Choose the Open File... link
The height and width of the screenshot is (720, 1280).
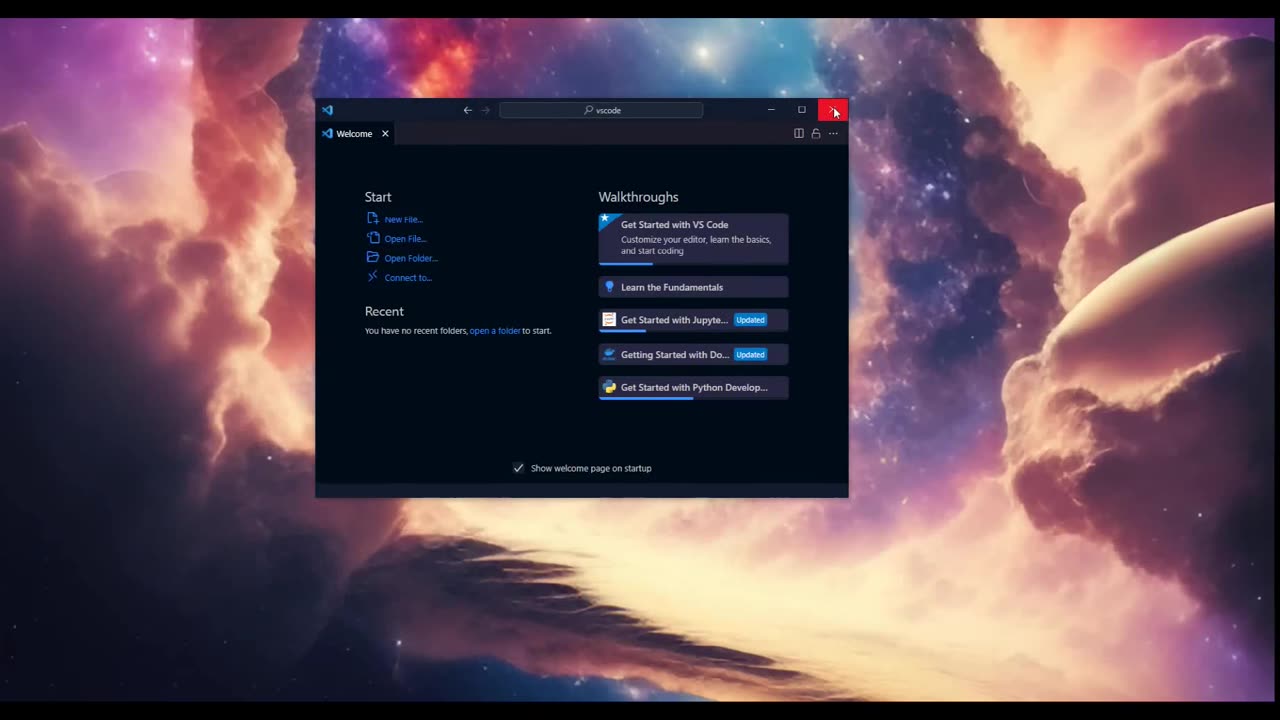click(x=406, y=239)
